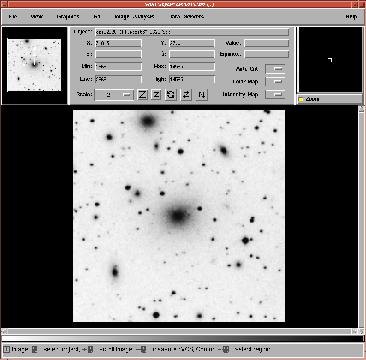Click the Y coordinate field
Viewport: 366px width, 360px height.
tap(192, 43)
